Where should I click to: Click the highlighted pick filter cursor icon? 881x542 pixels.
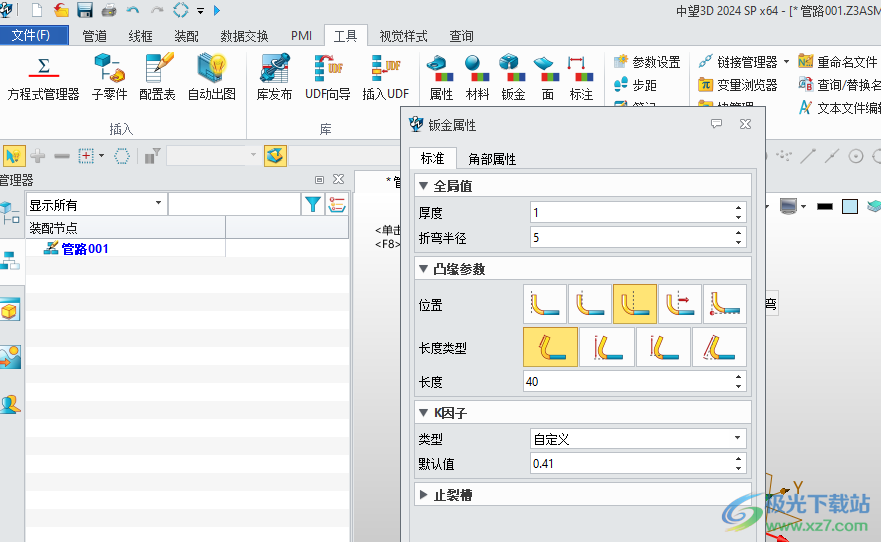pos(13,156)
